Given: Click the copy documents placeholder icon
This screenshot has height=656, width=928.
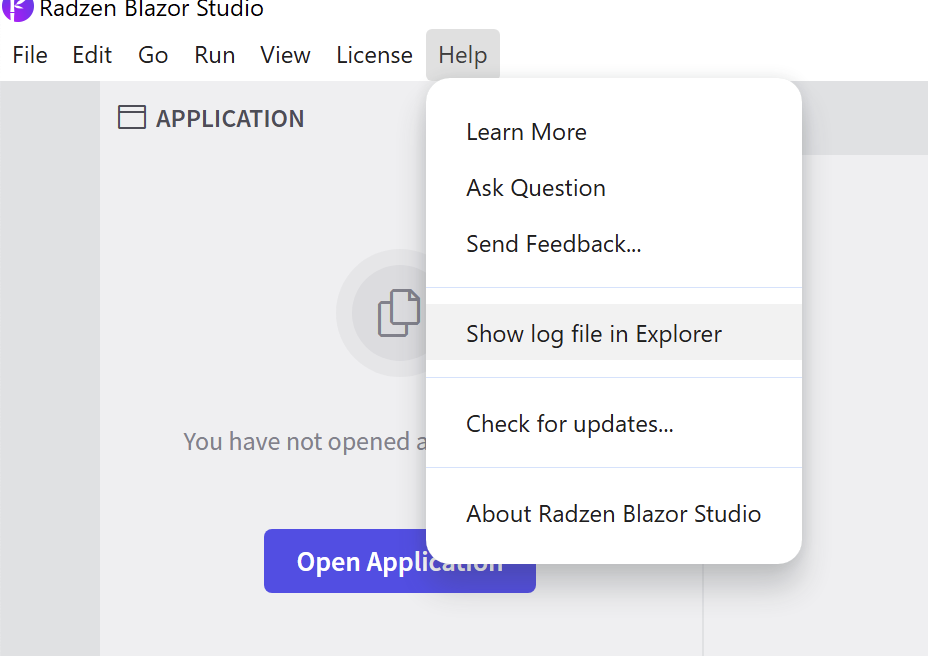Looking at the screenshot, I should (x=398, y=313).
